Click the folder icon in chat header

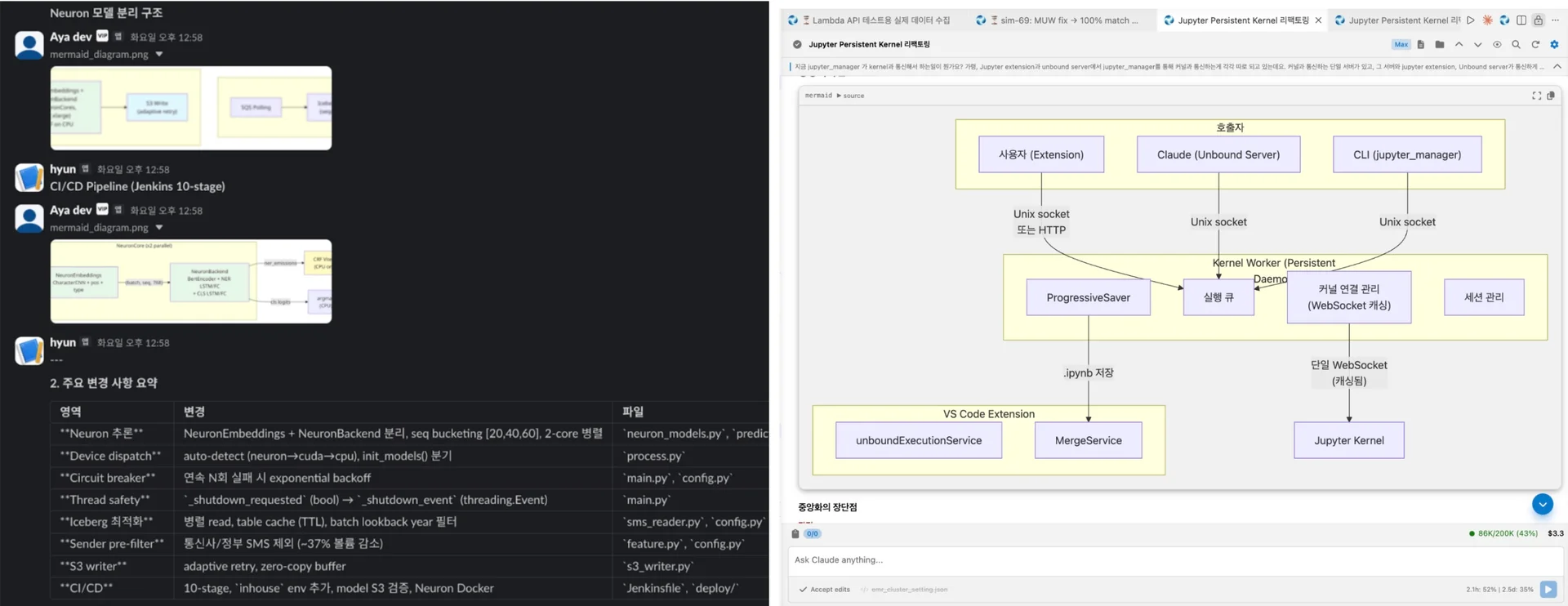[x=1440, y=45]
